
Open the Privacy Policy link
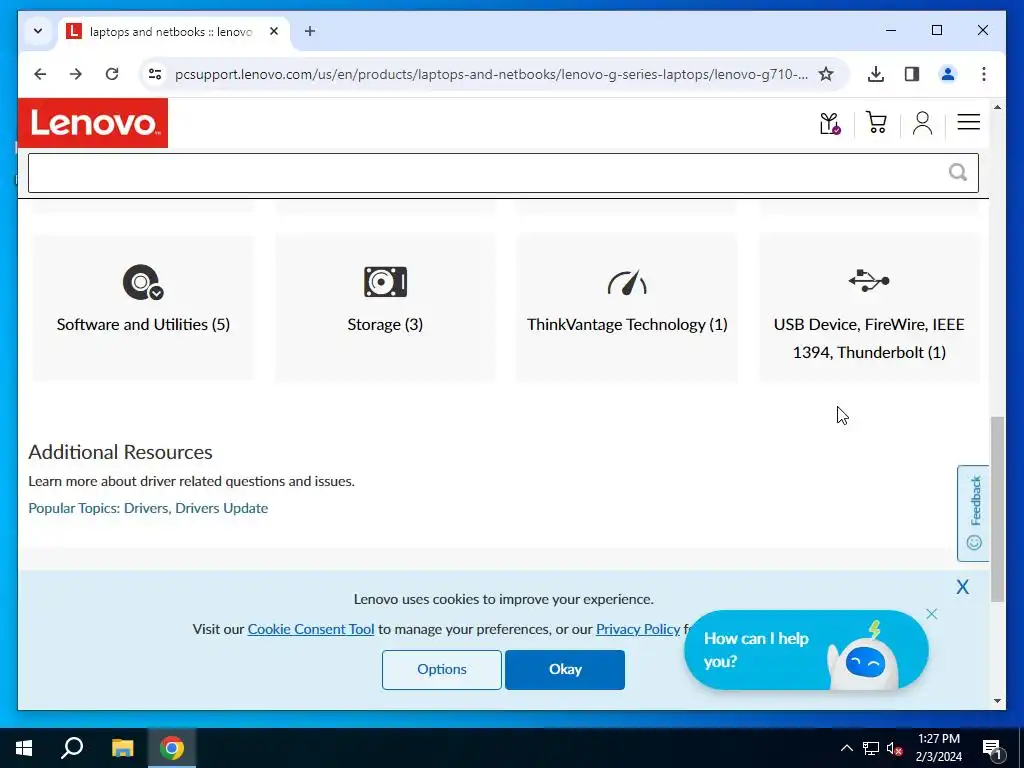tap(638, 629)
